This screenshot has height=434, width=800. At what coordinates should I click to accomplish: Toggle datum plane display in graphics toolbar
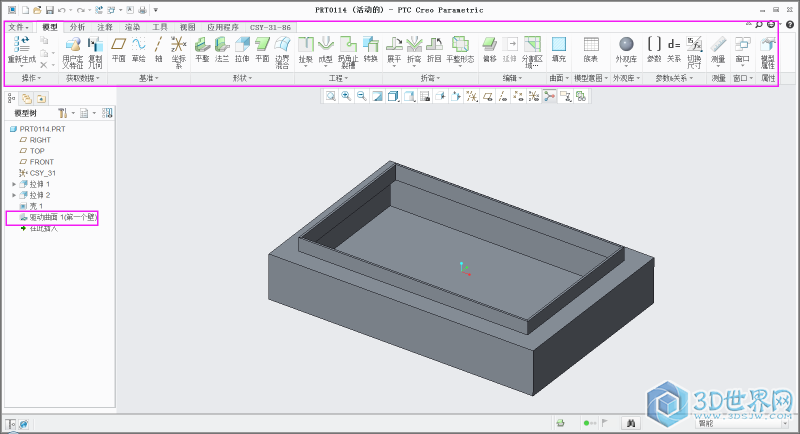click(488, 96)
